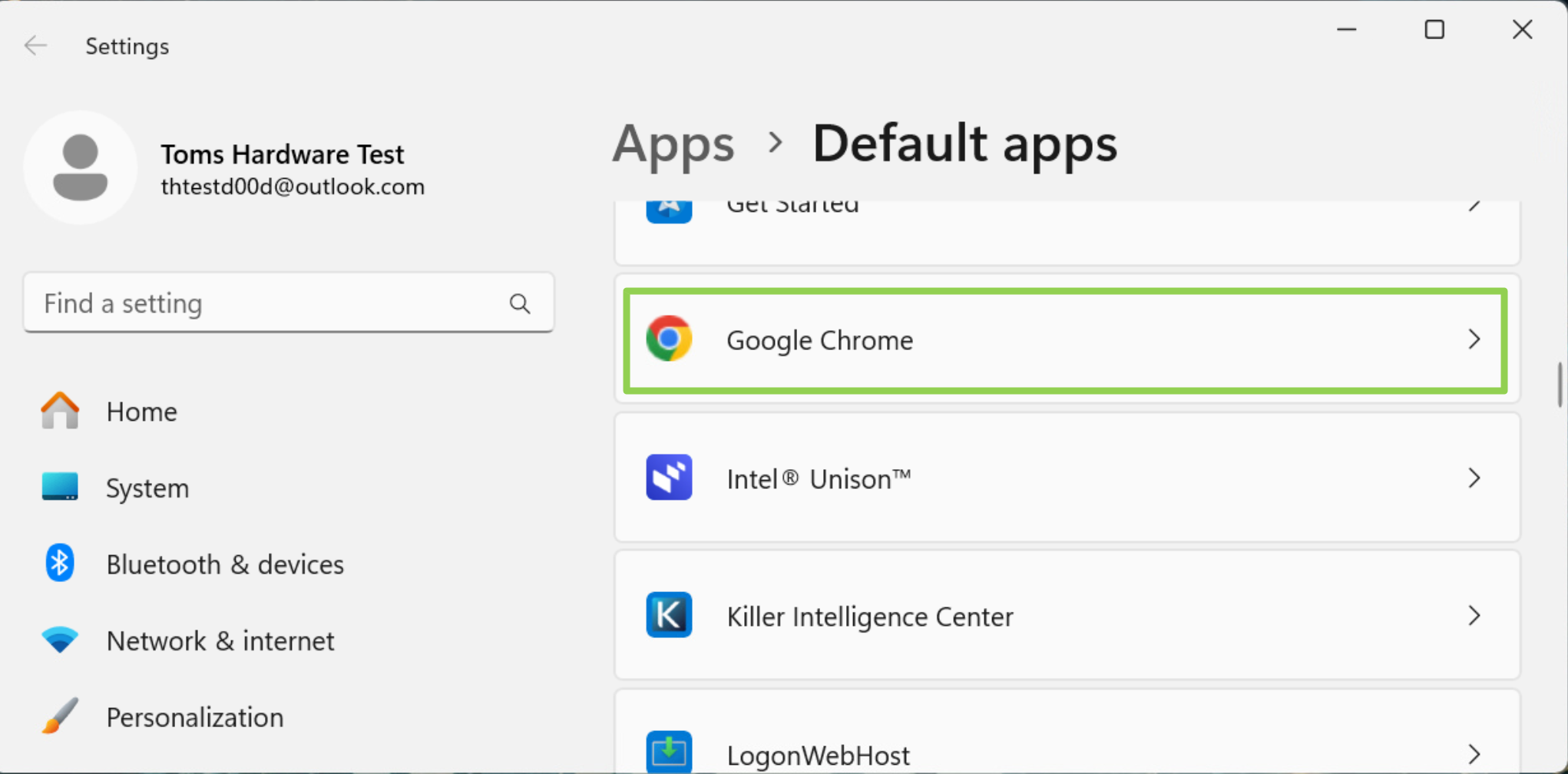Viewport: 1568px width, 774px height.
Task: Click the Settings window title
Action: click(127, 47)
